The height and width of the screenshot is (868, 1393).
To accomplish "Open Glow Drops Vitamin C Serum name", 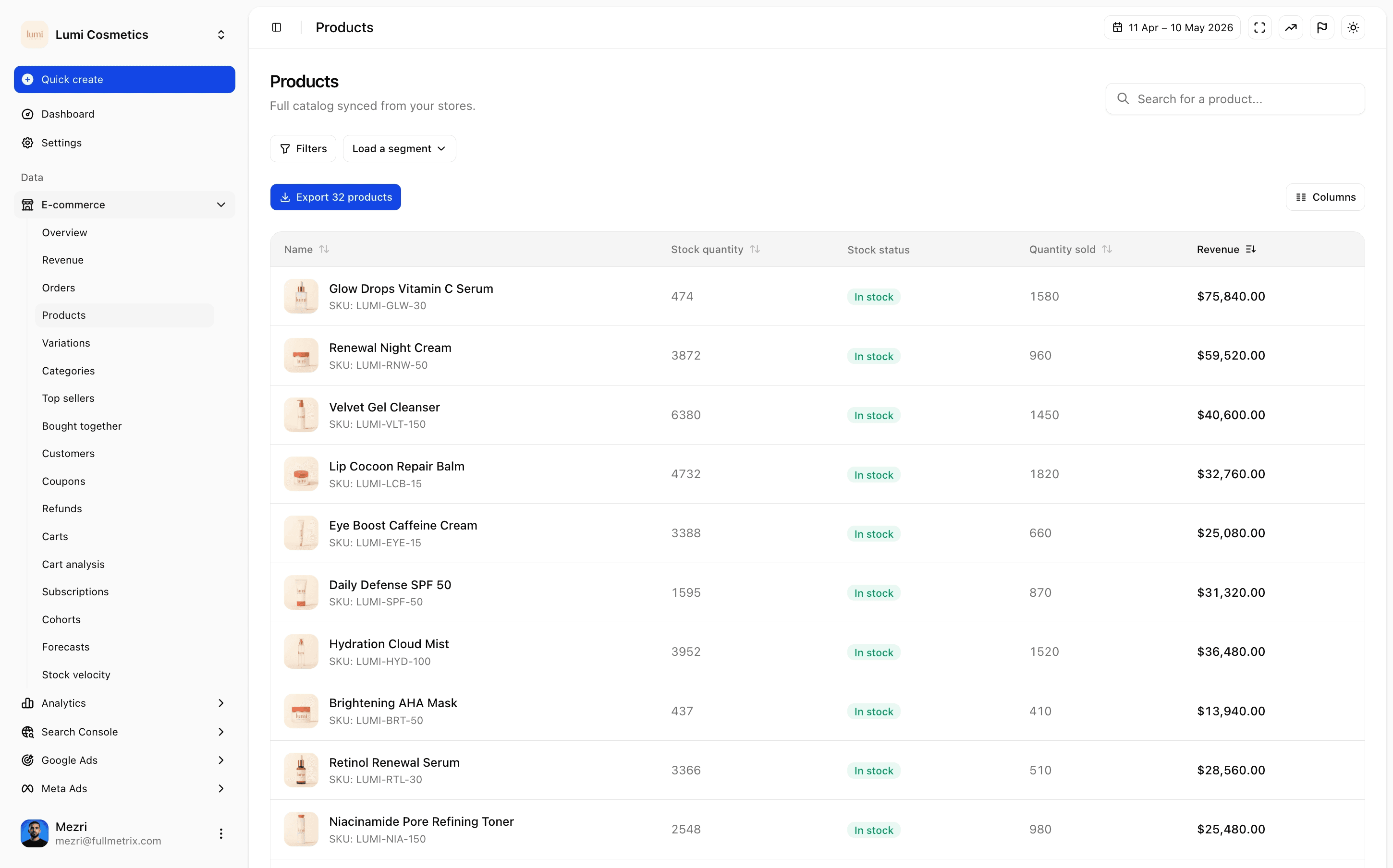I will point(411,288).
